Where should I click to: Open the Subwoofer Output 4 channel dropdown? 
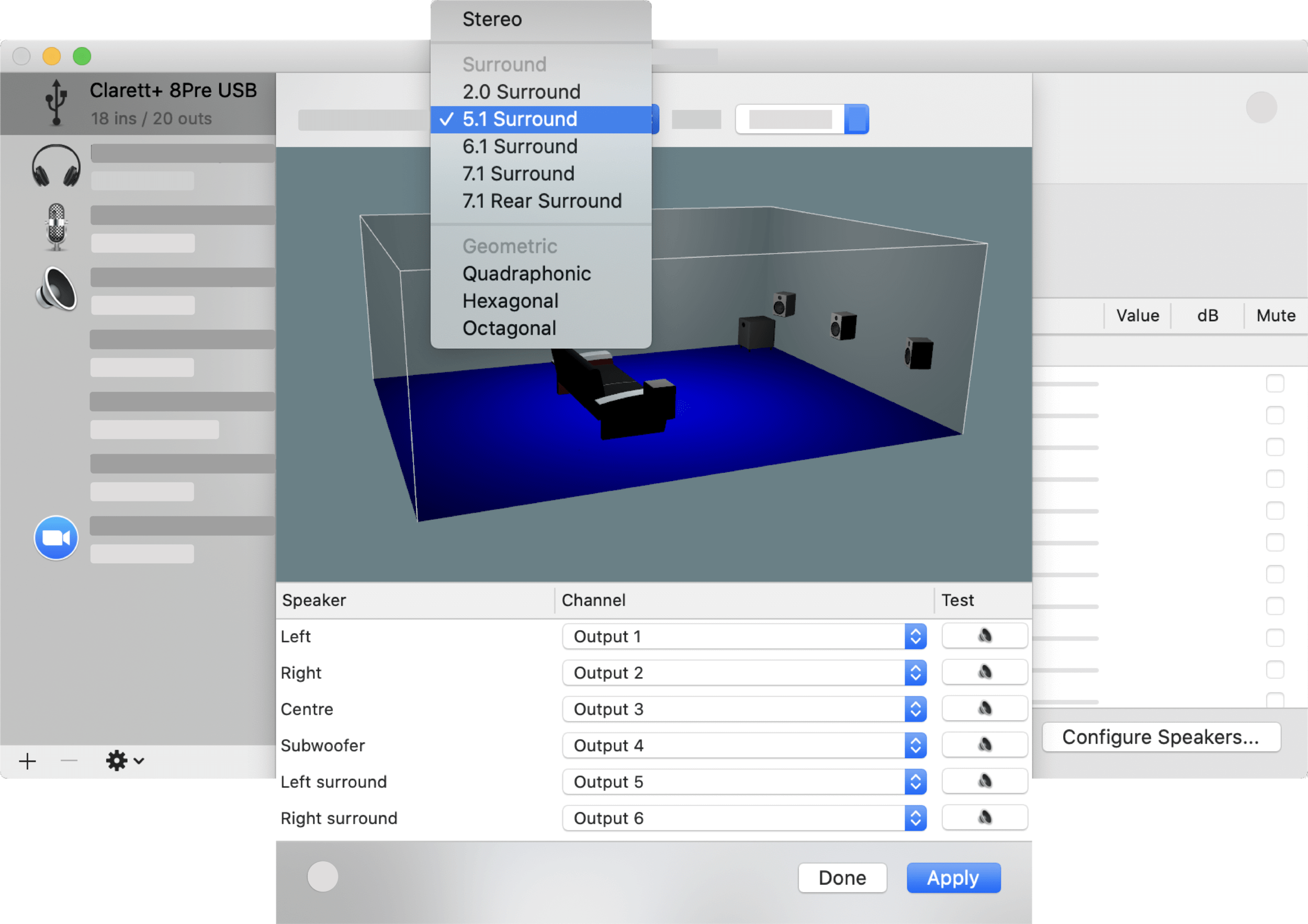point(744,746)
